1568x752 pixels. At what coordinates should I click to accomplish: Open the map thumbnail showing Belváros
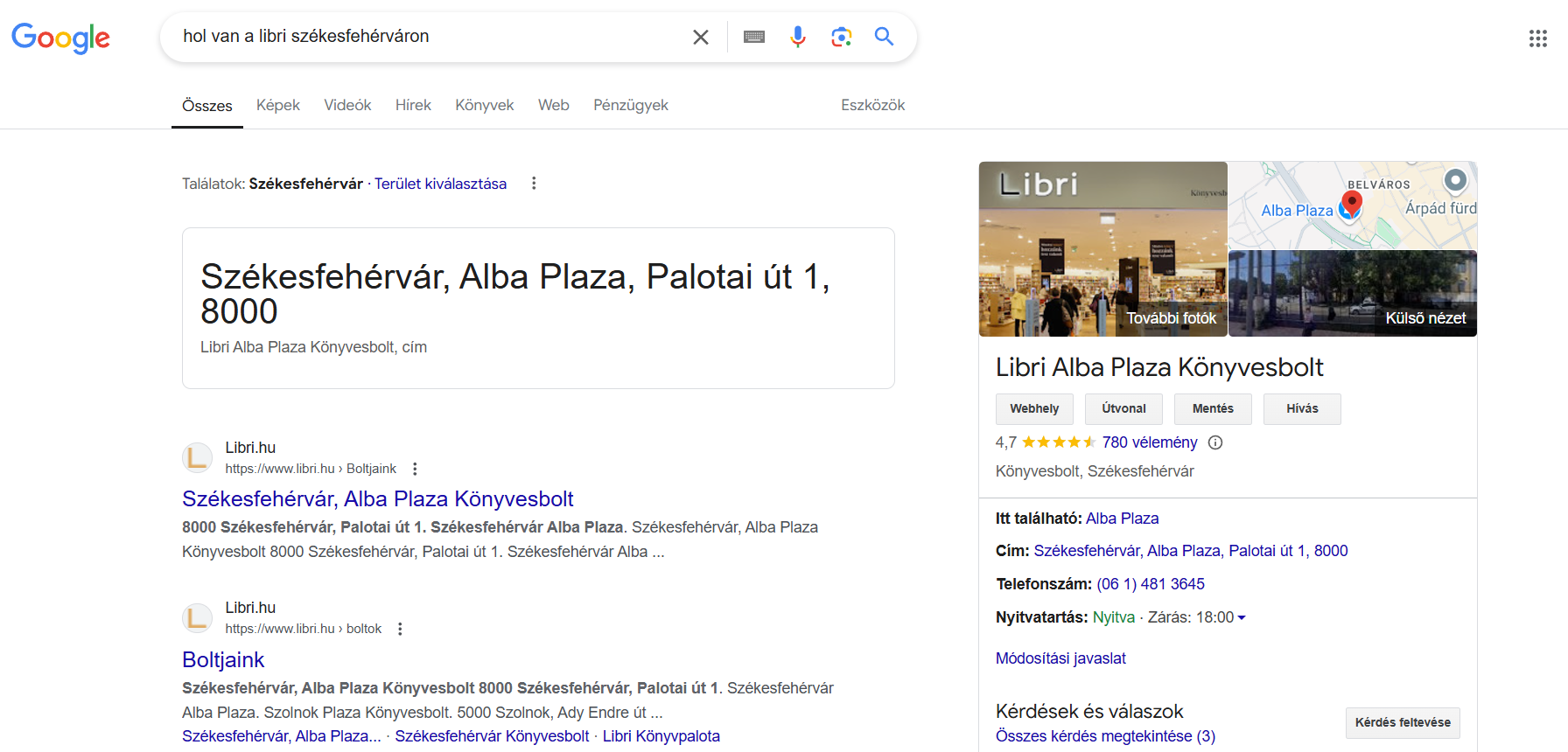1353,205
